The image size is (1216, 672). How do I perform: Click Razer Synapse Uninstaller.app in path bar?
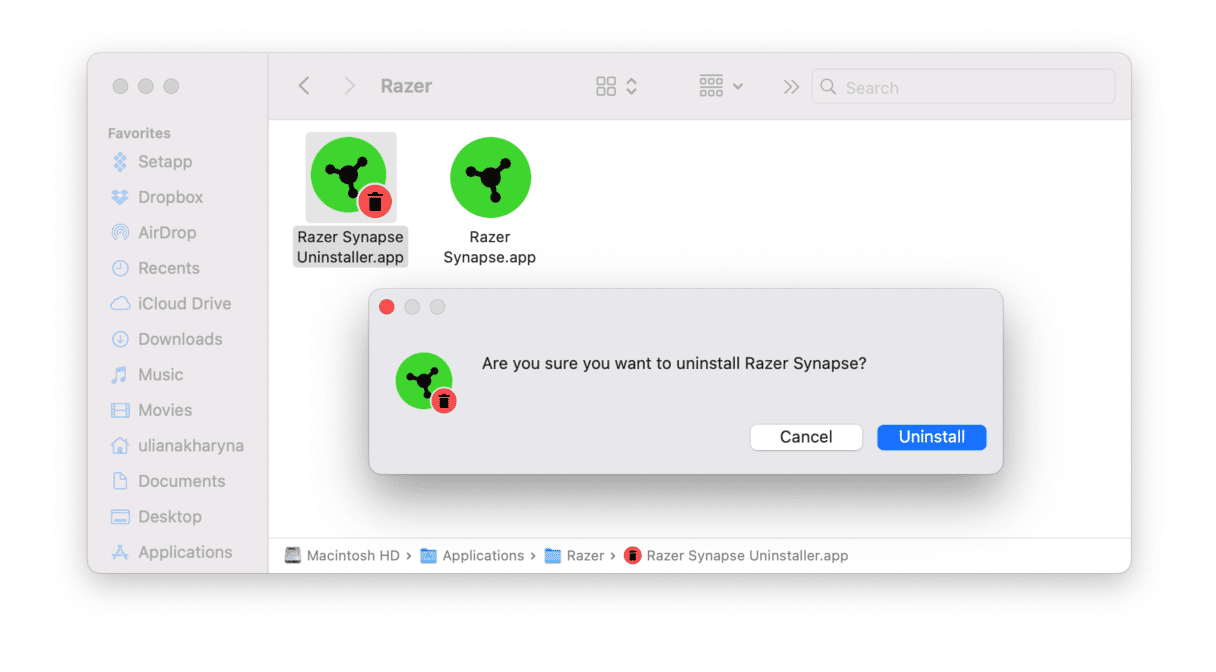(x=737, y=555)
